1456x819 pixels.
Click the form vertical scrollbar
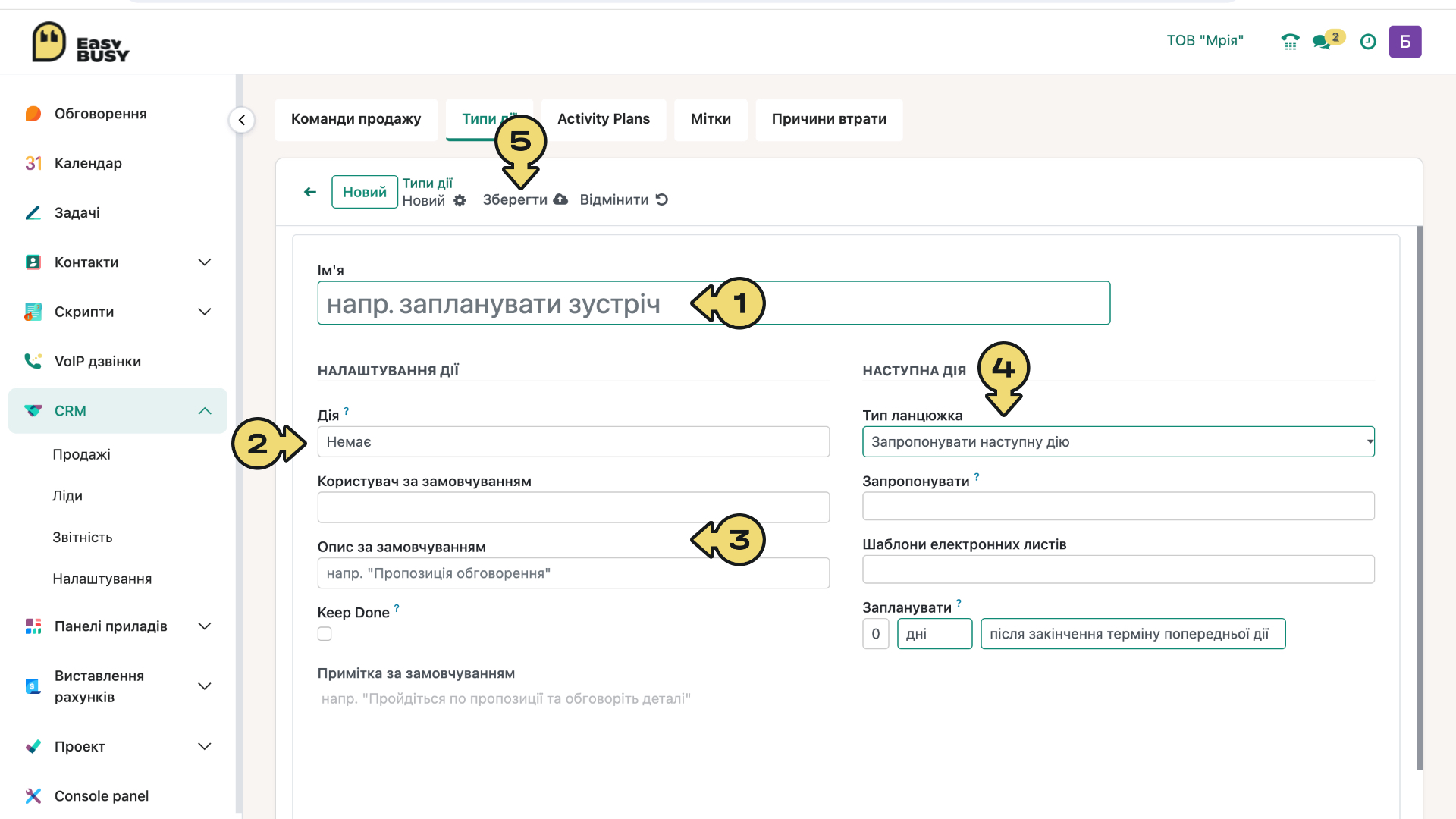pyautogui.click(x=1419, y=497)
